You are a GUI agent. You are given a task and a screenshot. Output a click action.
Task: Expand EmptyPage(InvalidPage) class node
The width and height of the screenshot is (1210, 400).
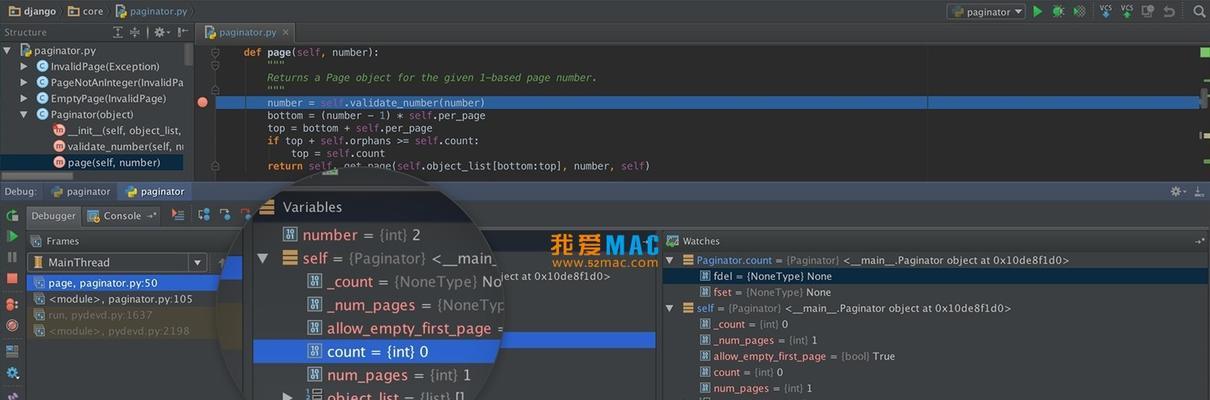(x=25, y=98)
